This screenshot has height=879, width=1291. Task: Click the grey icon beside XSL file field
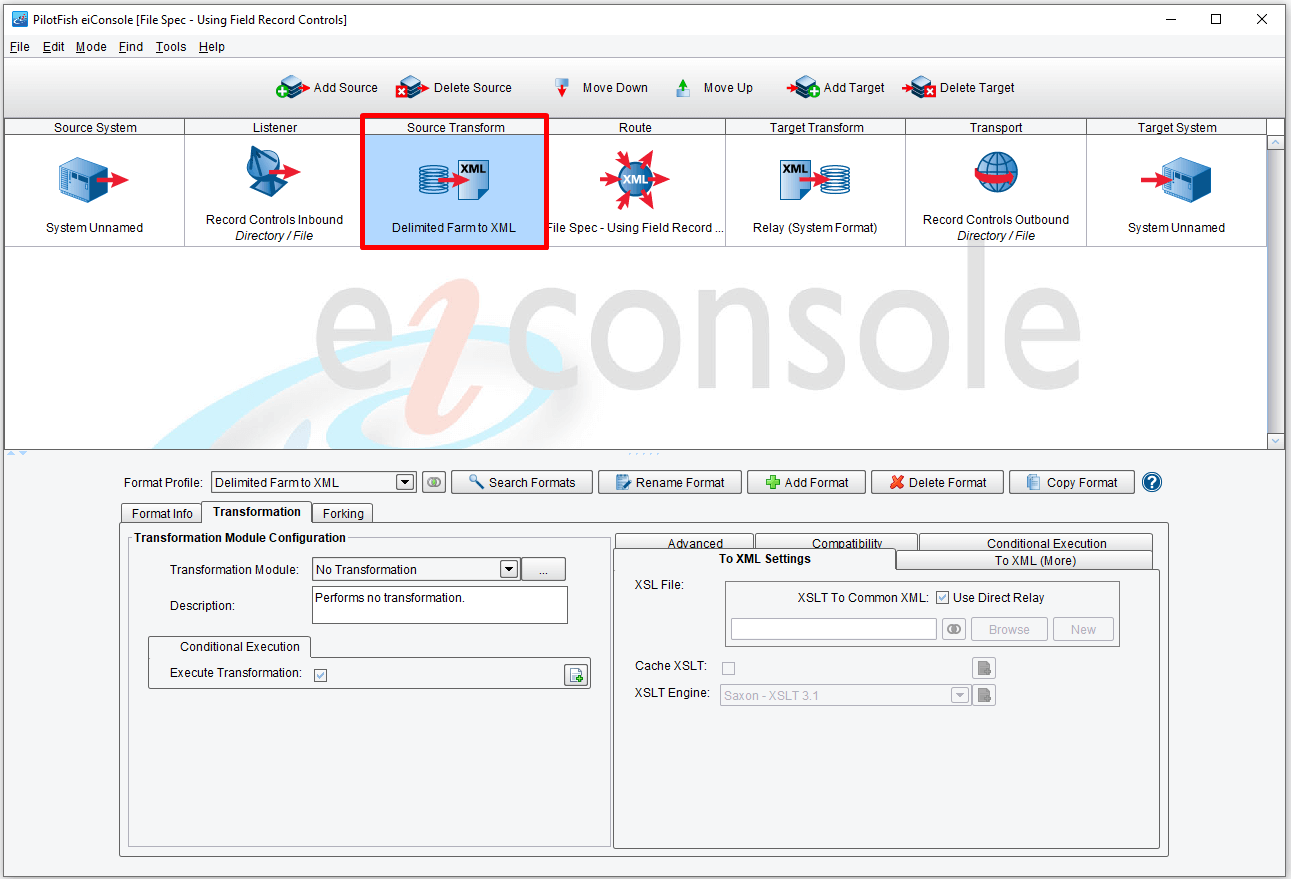tap(954, 629)
